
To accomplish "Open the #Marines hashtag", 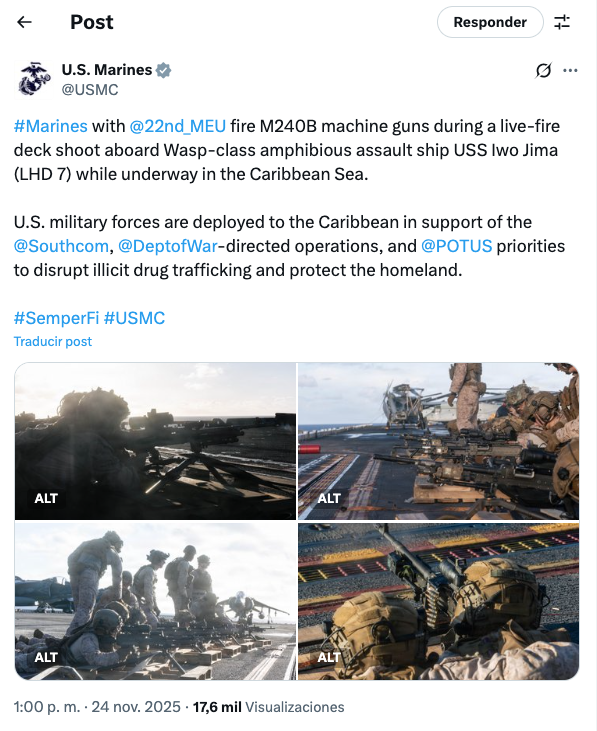I will [x=51, y=126].
